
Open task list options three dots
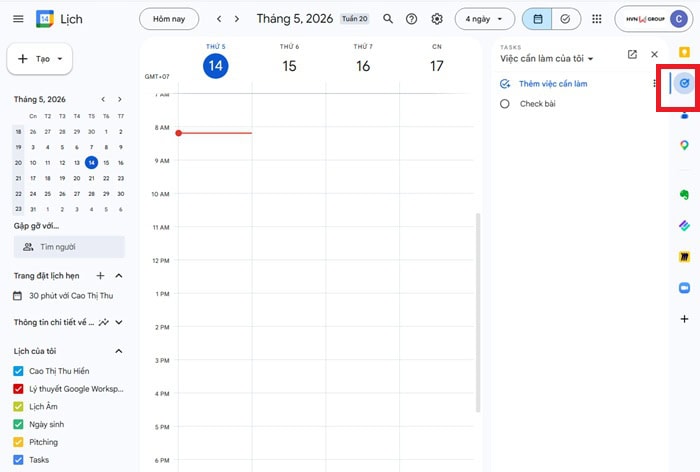click(x=654, y=84)
